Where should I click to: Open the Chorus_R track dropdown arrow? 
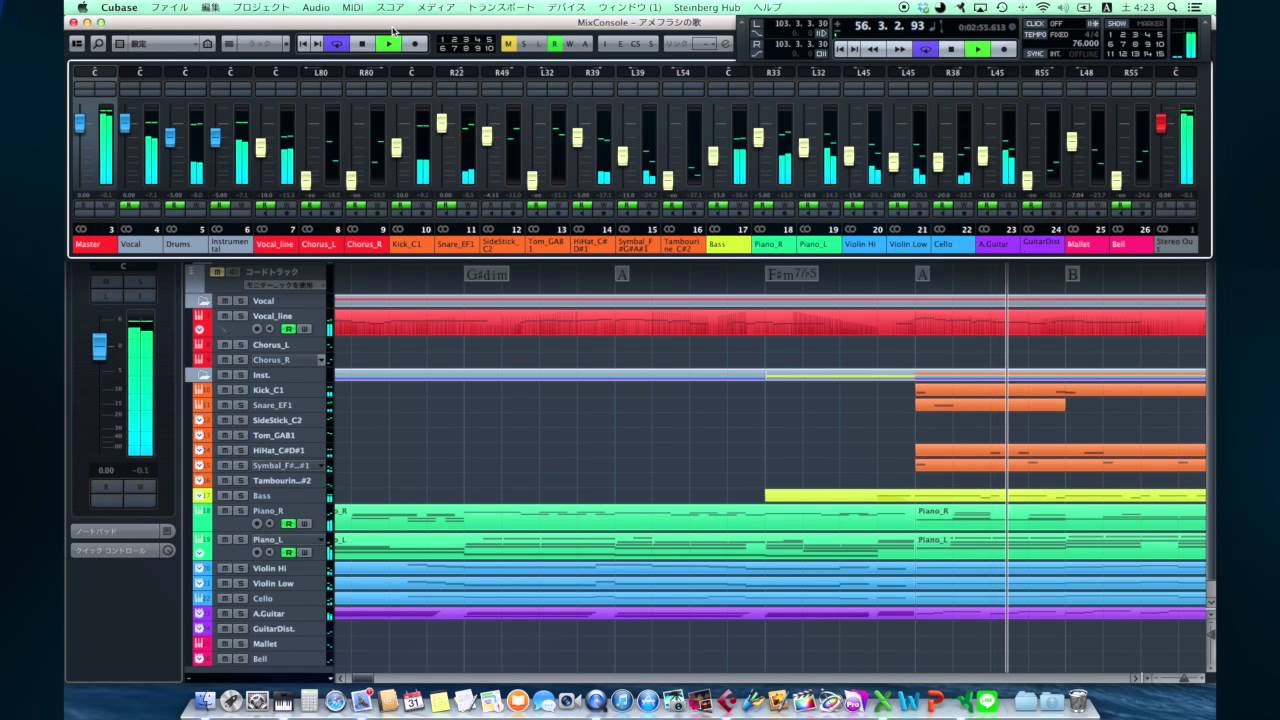(321, 360)
